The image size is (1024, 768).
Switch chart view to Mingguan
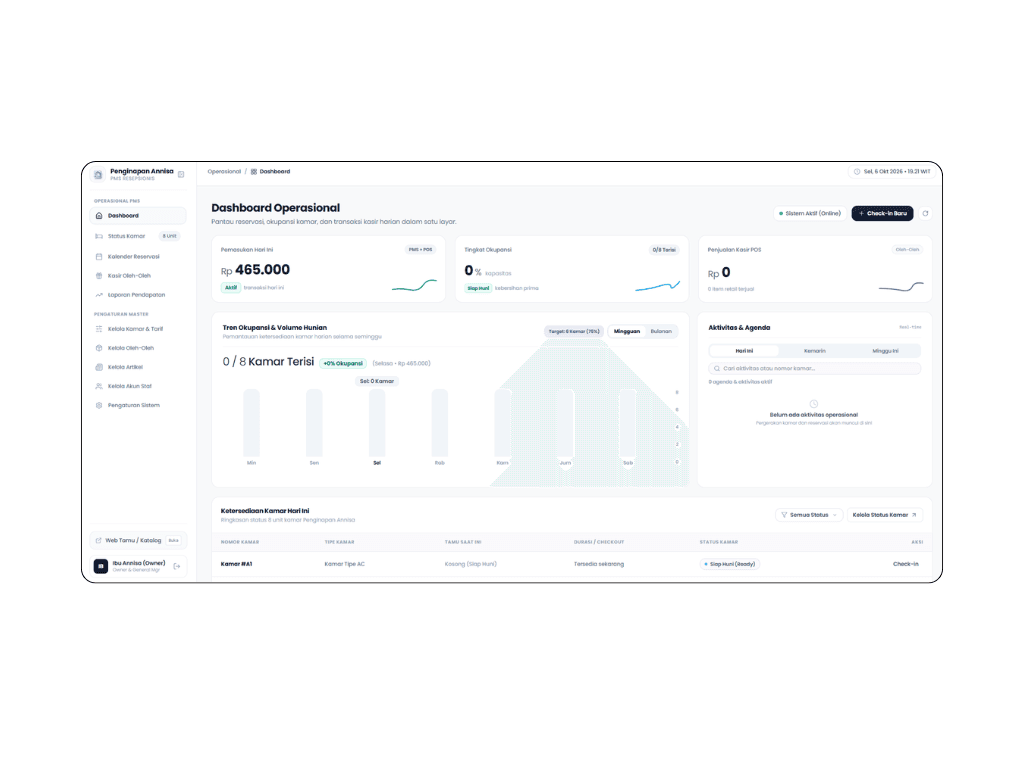[x=627, y=331]
